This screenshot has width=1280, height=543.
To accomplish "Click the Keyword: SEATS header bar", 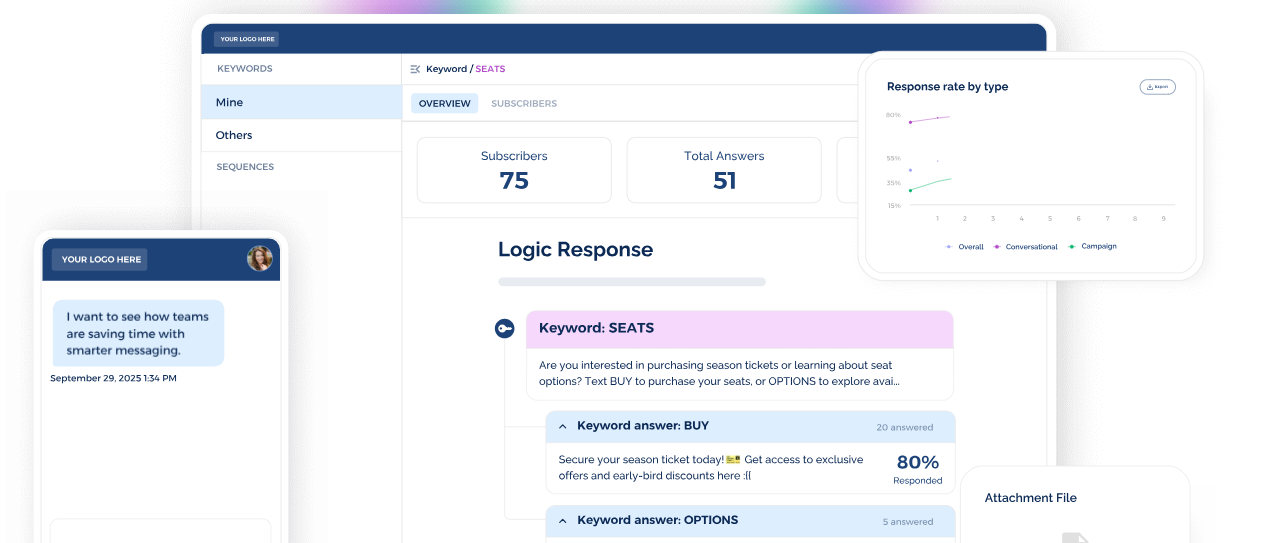I will 740,329.
